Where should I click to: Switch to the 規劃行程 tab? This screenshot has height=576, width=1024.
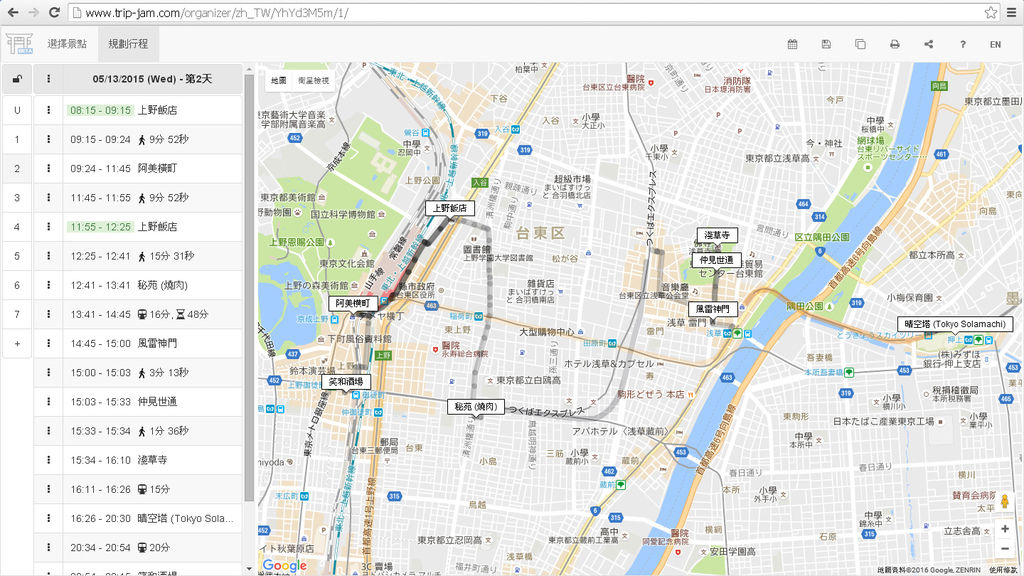[128, 44]
